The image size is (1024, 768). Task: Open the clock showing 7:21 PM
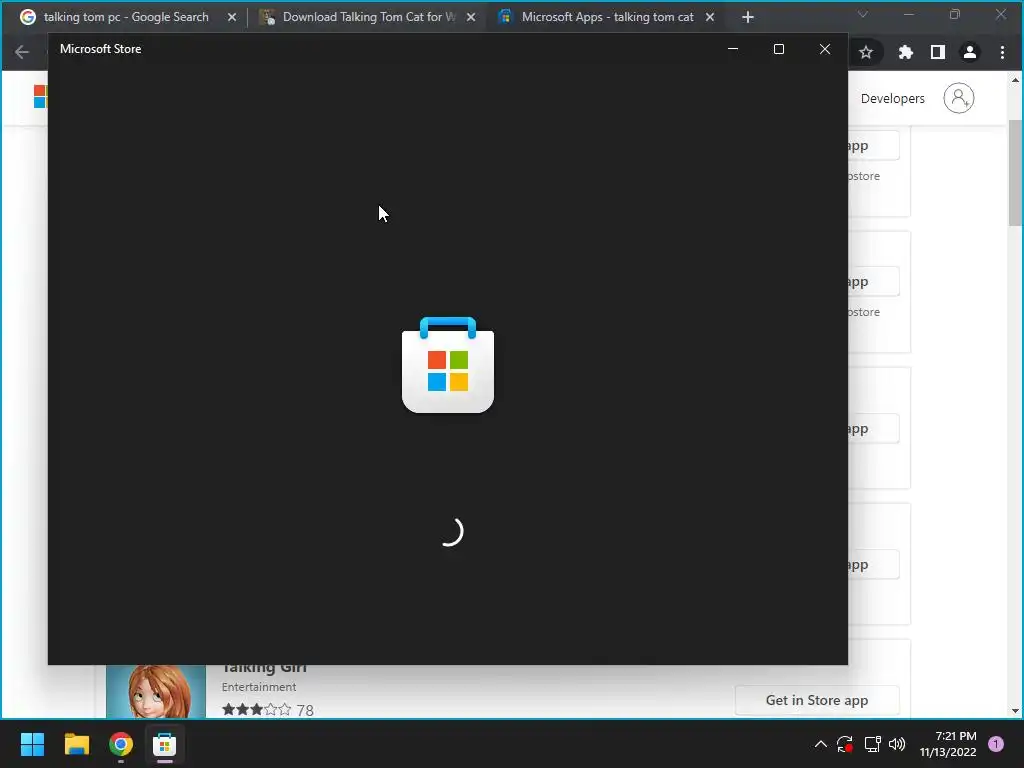point(948,744)
